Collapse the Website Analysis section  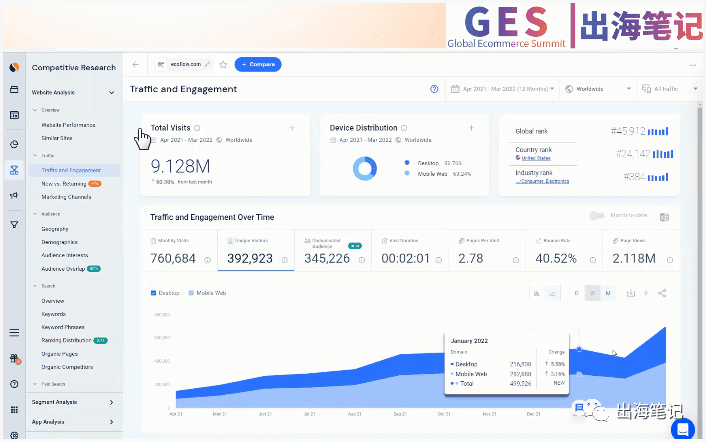112,92
